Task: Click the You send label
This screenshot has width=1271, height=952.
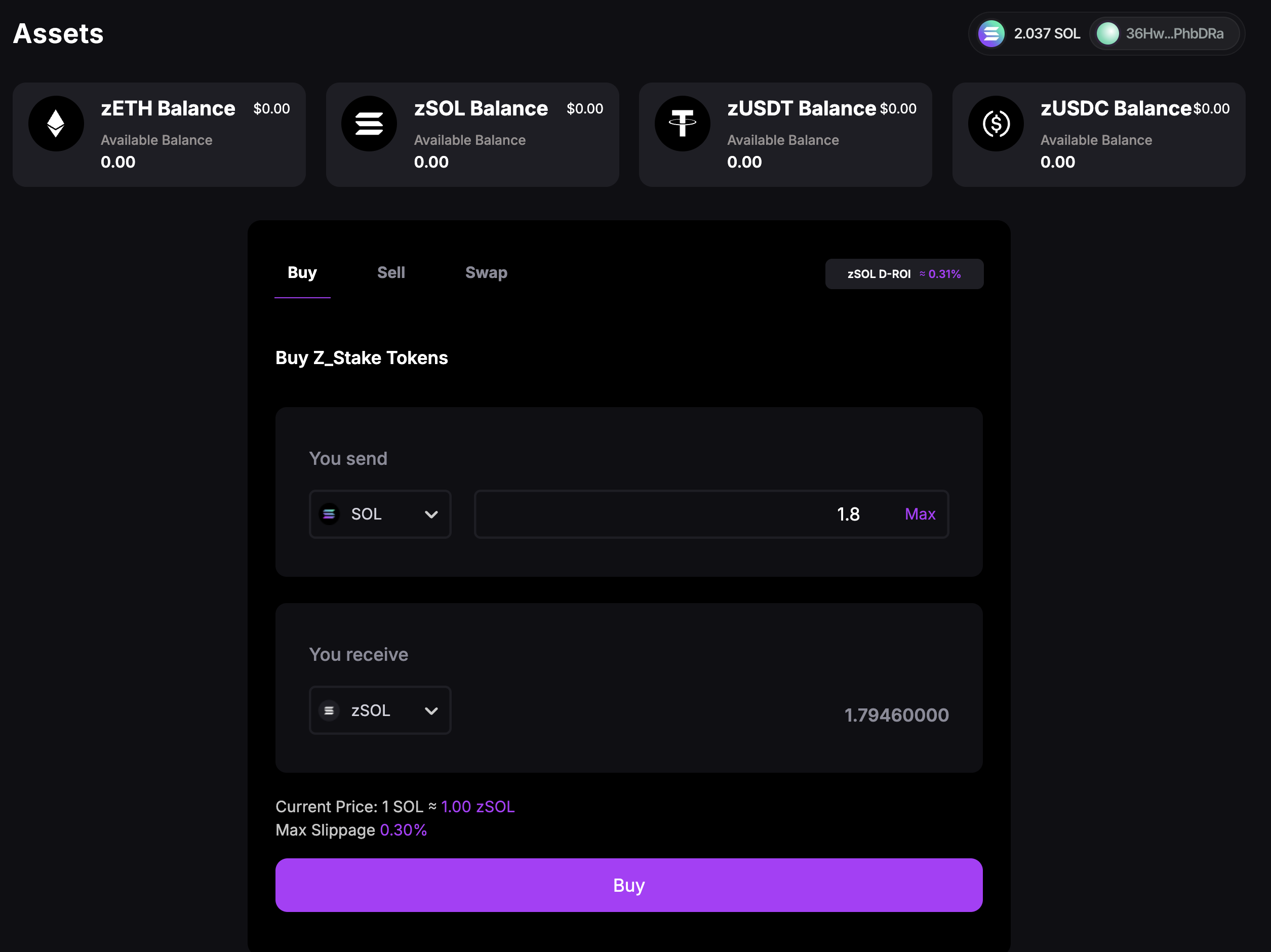Action: pos(348,458)
